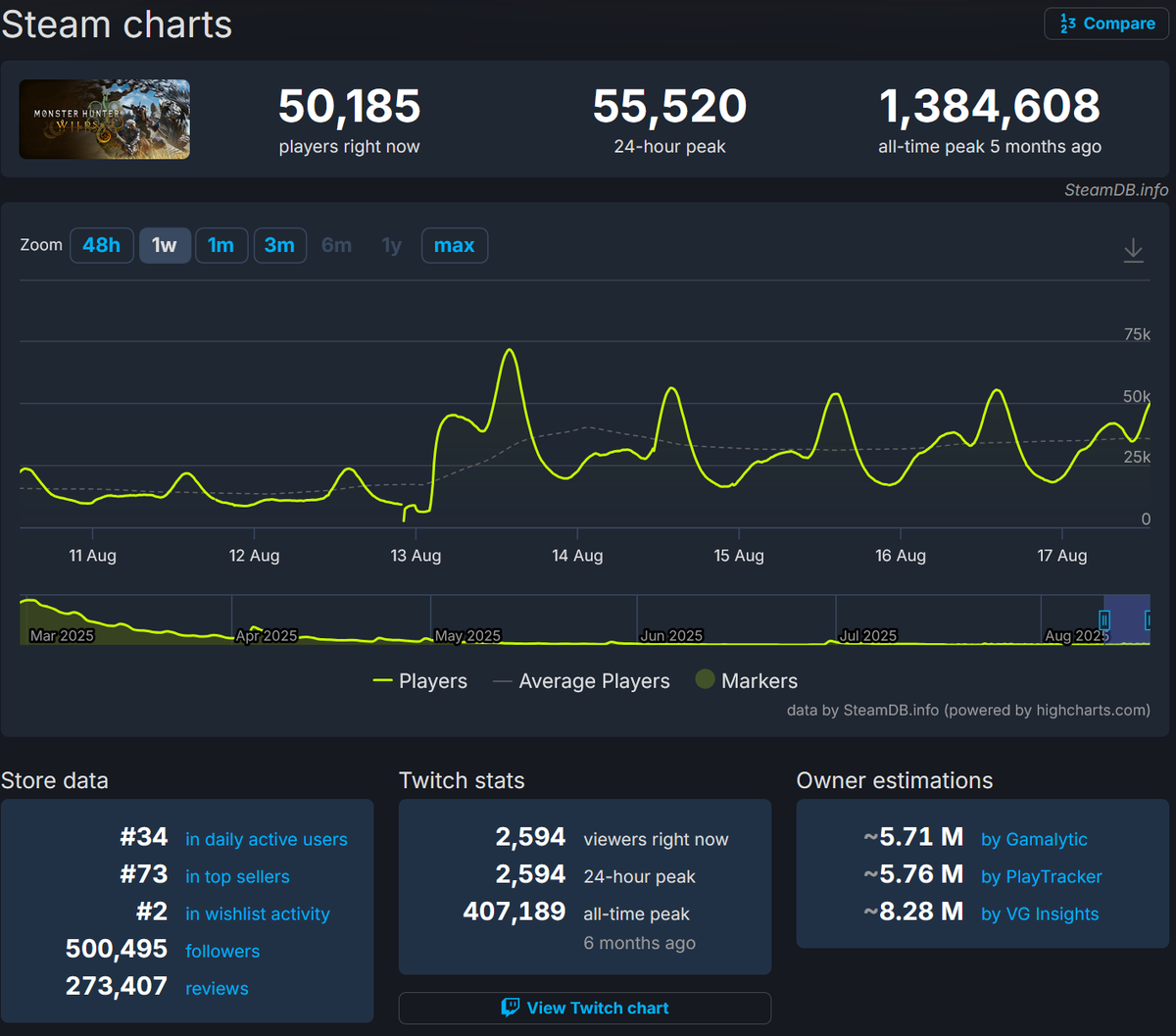Select the 3m zoom range
The image size is (1176, 1036).
coord(279,245)
